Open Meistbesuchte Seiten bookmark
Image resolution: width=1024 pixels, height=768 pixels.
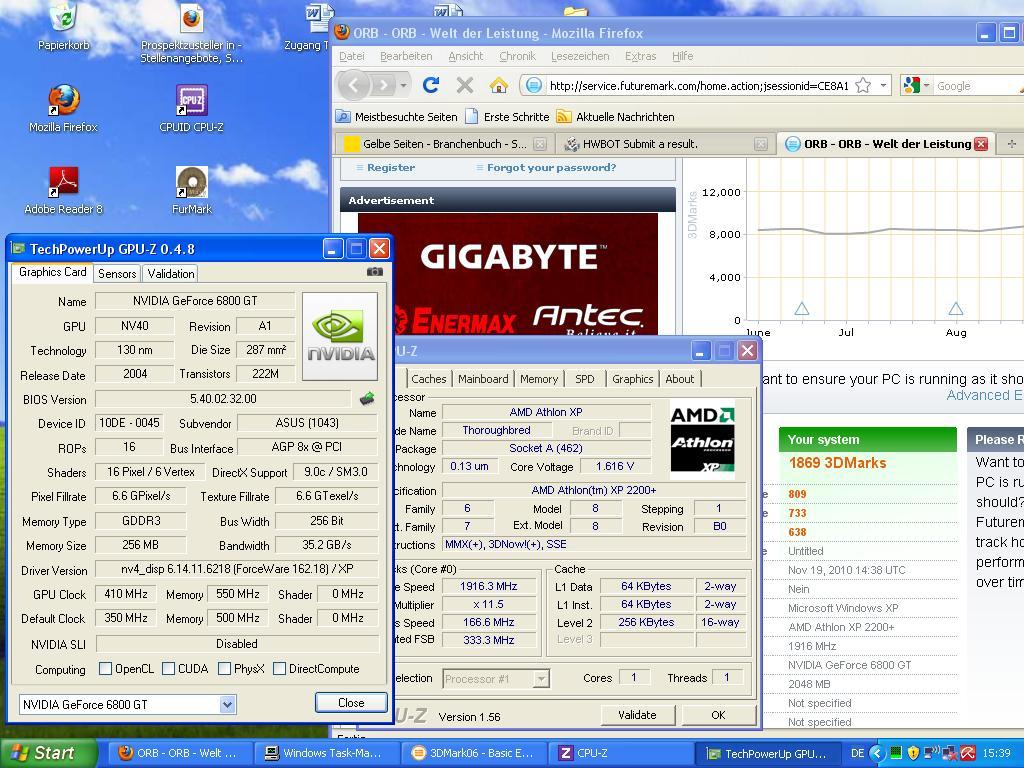point(397,117)
